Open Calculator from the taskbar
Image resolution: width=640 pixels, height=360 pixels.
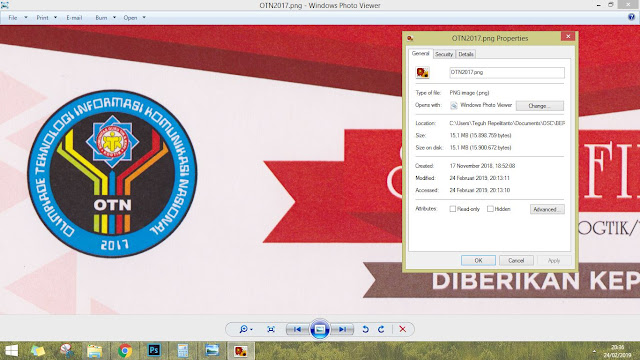[x=183, y=351]
